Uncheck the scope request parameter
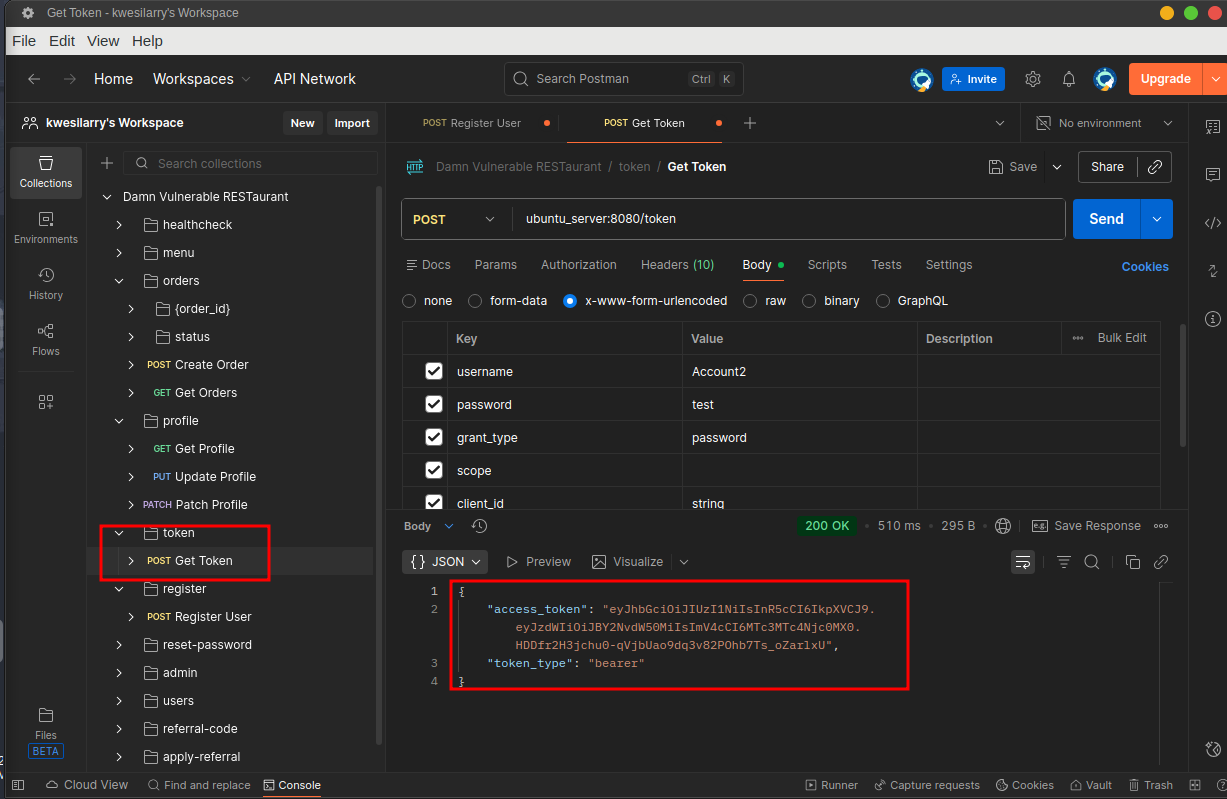The height and width of the screenshot is (799, 1227). (x=433, y=470)
